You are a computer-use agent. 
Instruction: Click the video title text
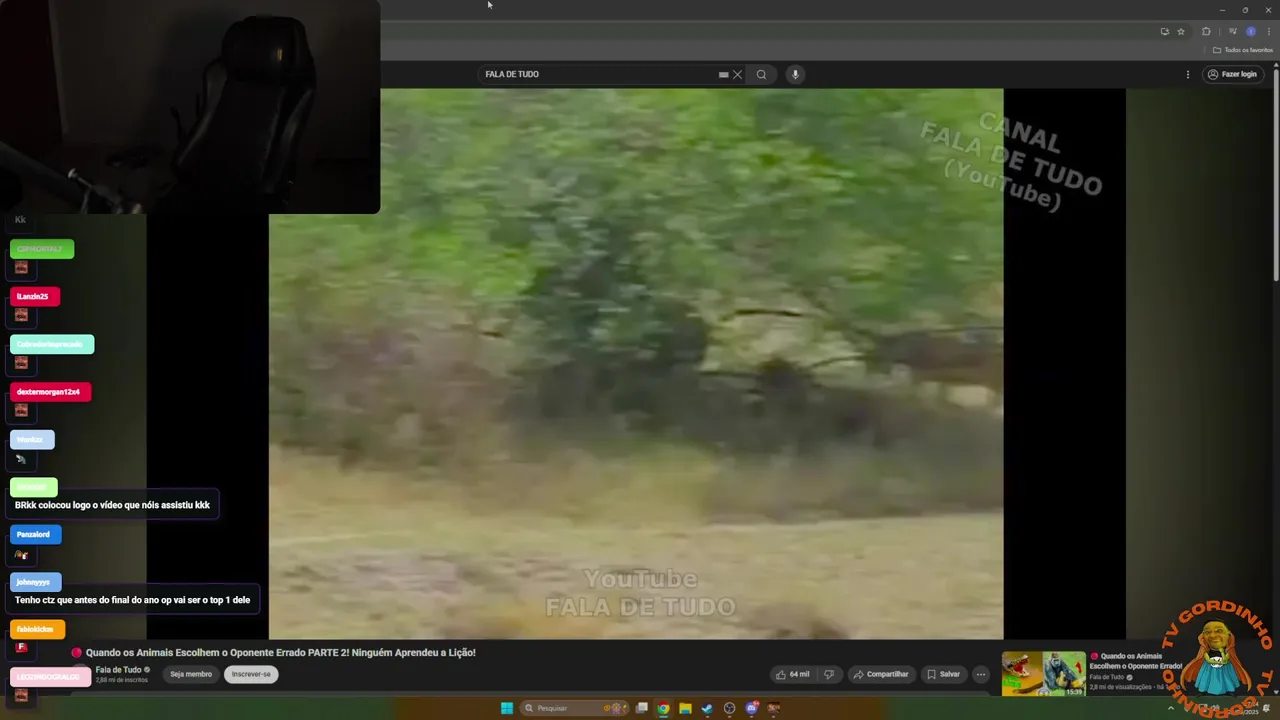tap(280, 652)
